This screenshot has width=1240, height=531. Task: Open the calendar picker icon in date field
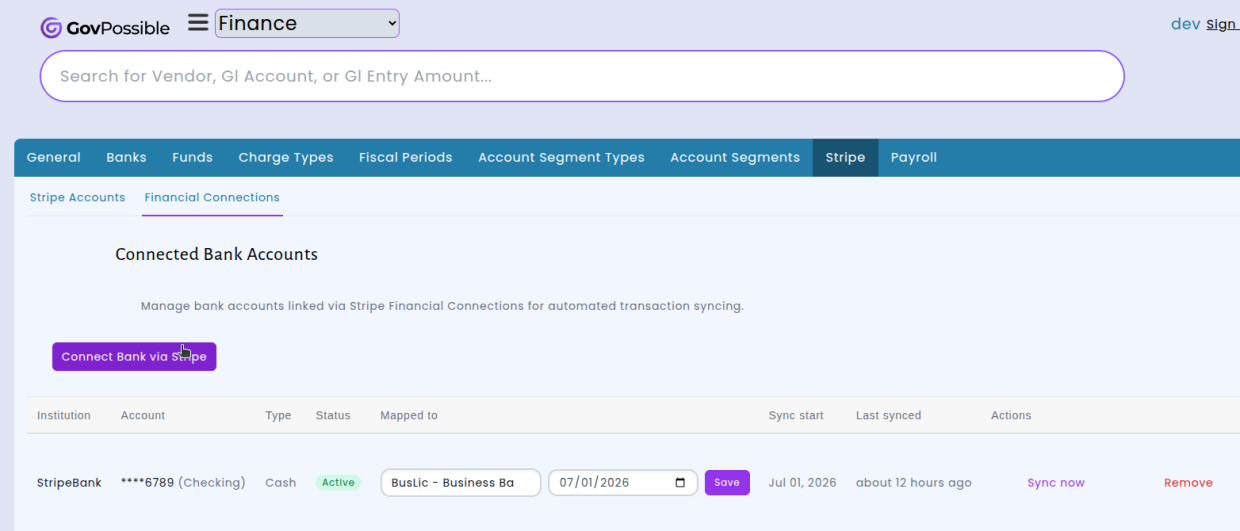[680, 483]
